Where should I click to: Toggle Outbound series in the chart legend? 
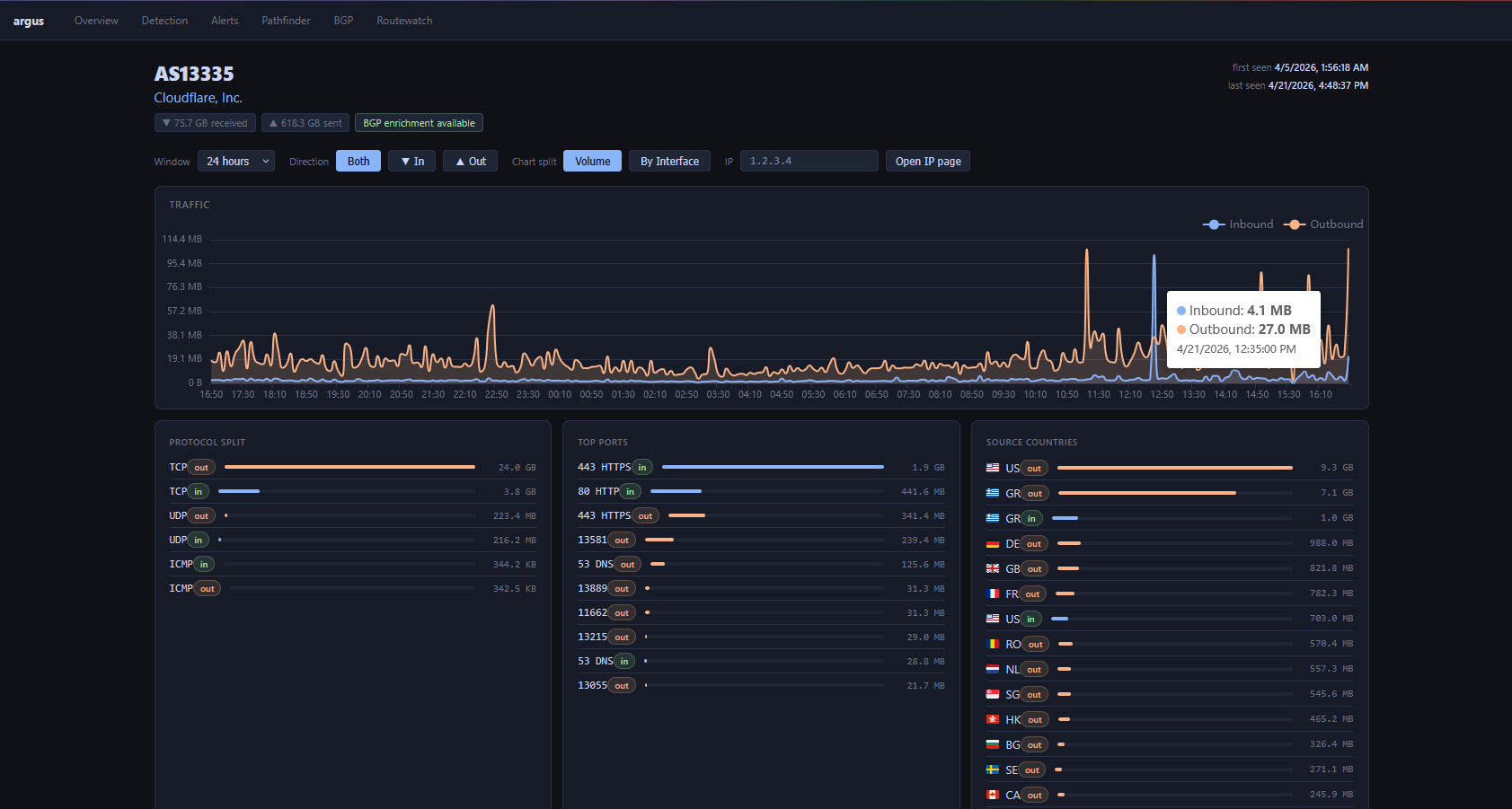[x=1323, y=224]
